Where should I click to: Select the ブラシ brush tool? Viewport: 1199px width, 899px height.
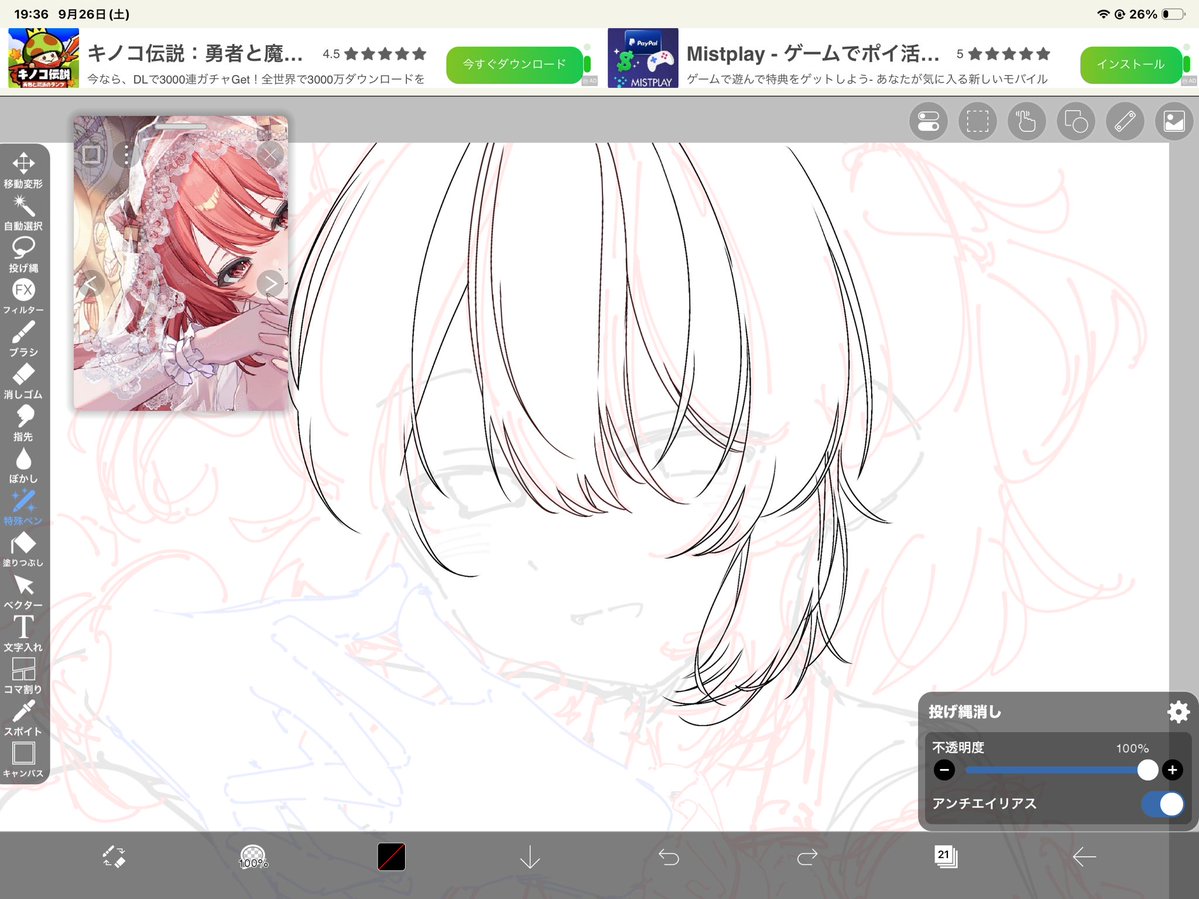click(23, 339)
